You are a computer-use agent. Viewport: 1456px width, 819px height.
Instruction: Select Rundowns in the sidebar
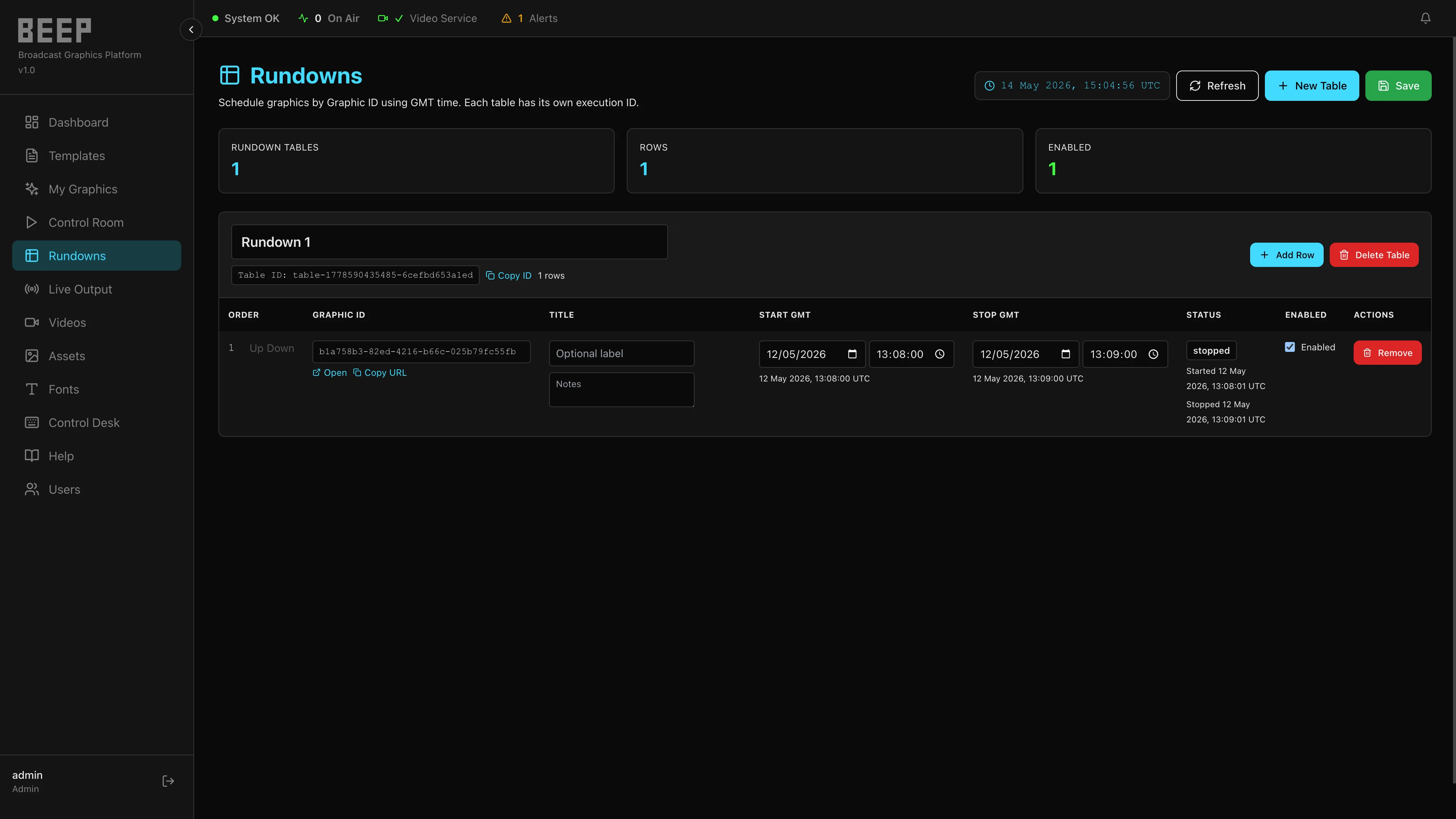[x=97, y=256]
